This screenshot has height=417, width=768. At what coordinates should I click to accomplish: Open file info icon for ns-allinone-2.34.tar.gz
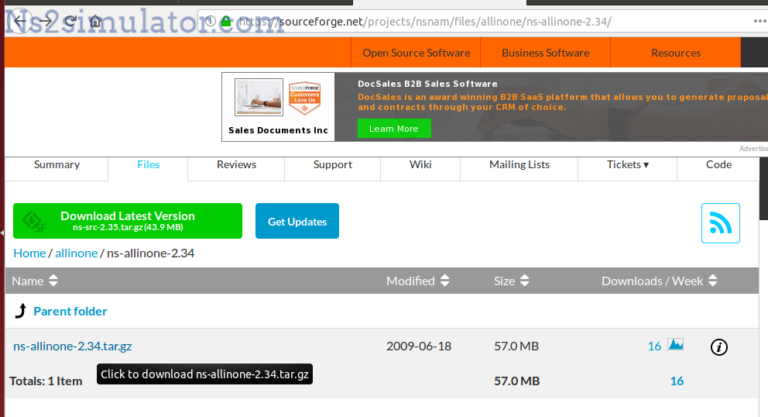point(718,347)
